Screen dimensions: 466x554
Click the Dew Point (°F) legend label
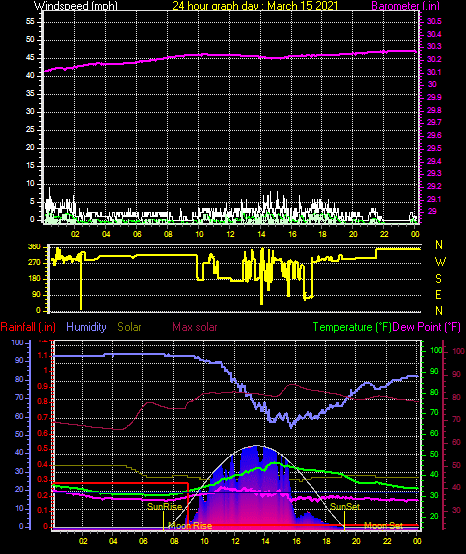click(427, 327)
